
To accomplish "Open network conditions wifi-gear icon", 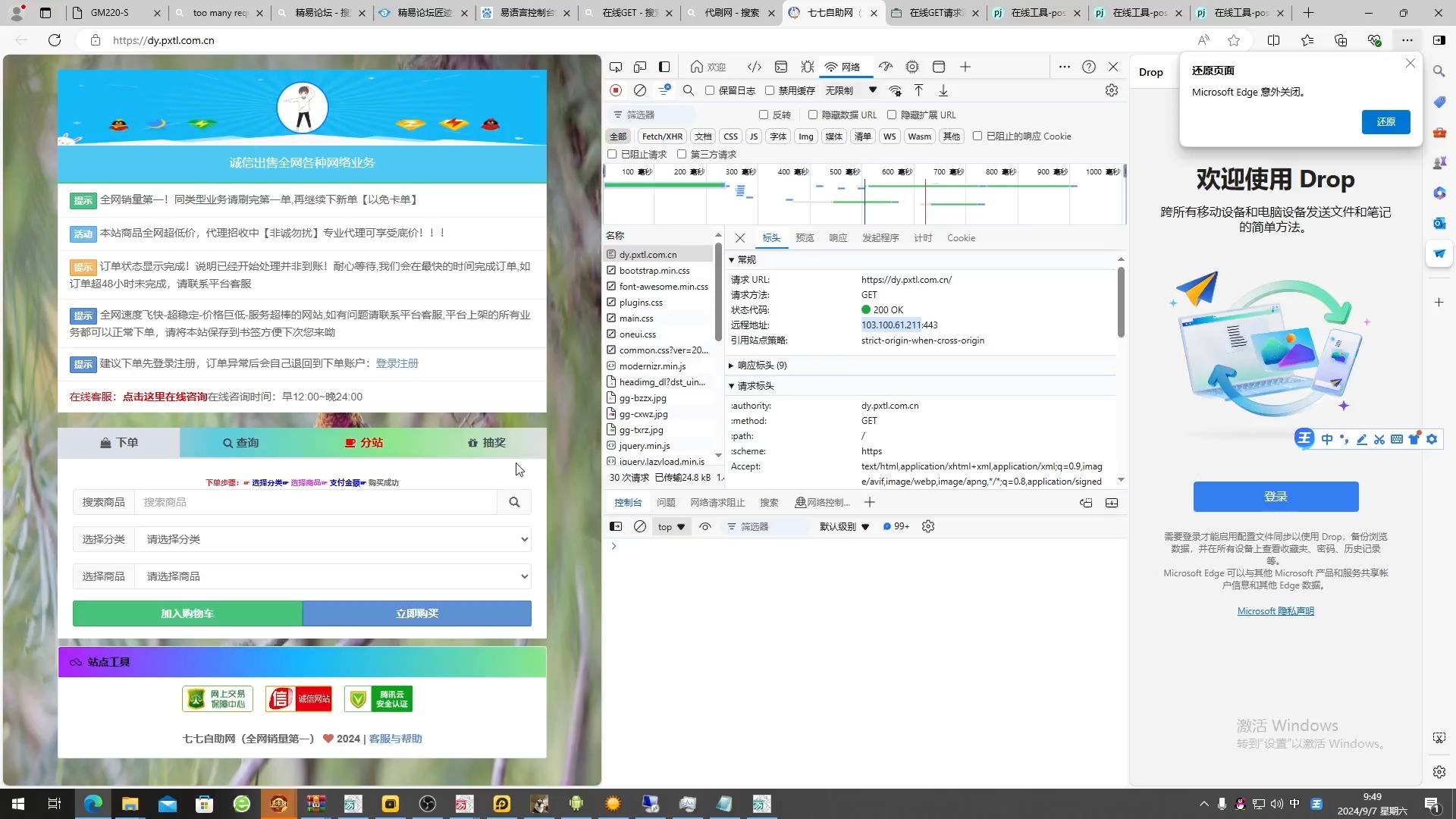I will (896, 90).
